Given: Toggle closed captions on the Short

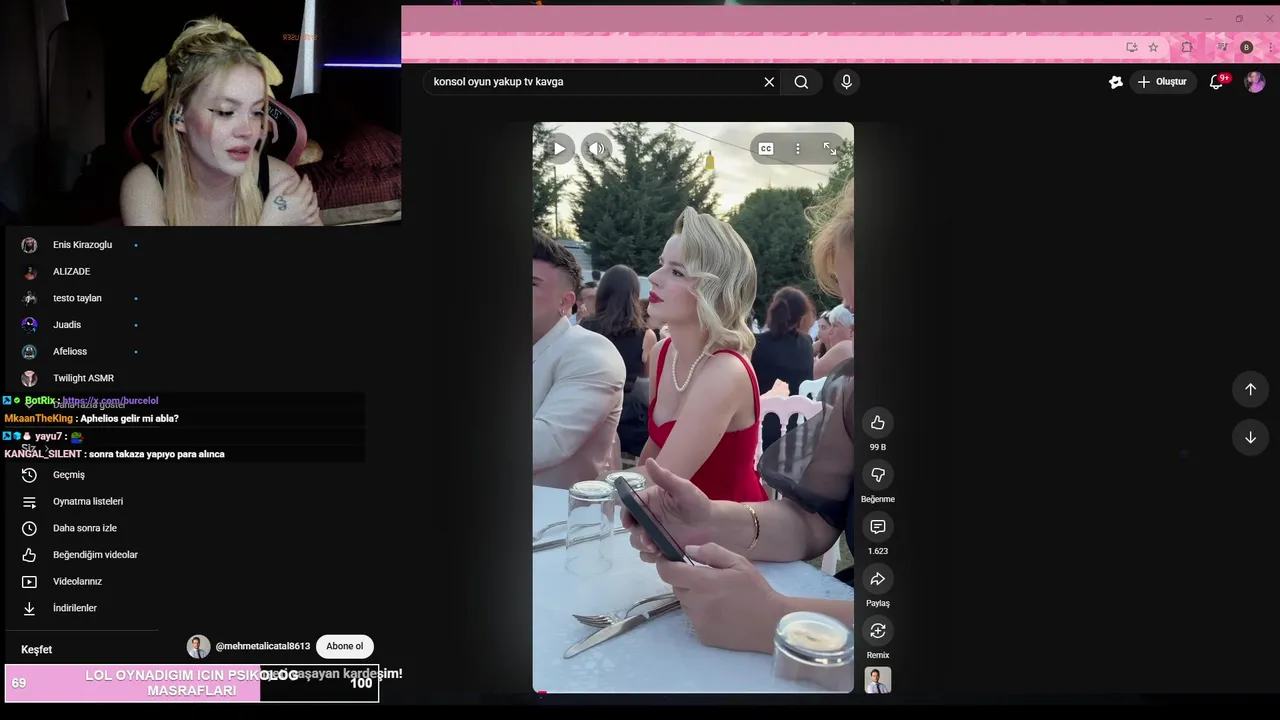Looking at the screenshot, I should [x=766, y=149].
